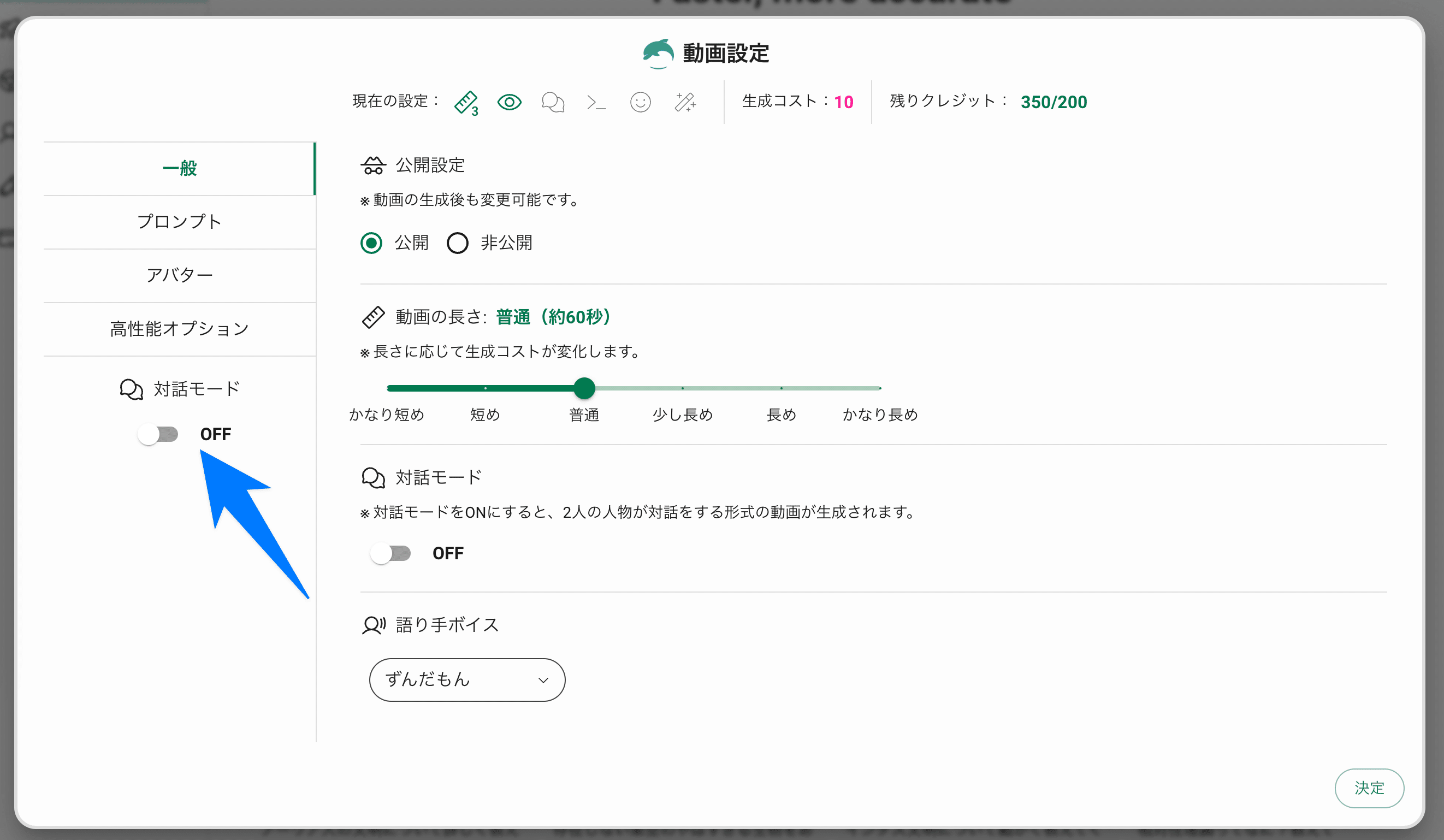Select the 非公開 radio button
The image size is (1444, 840).
click(x=457, y=243)
